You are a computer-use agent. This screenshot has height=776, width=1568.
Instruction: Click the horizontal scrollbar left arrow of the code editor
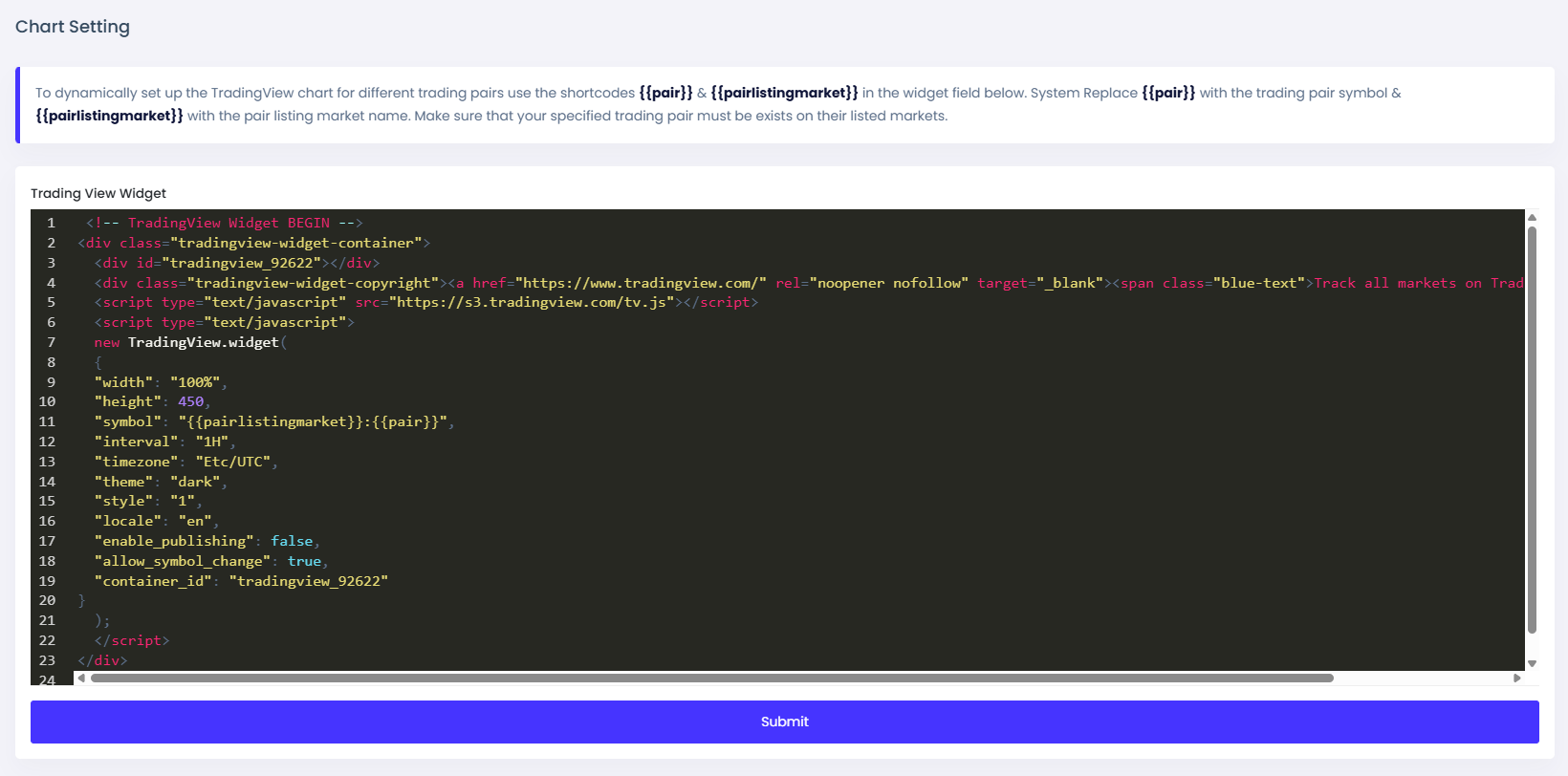click(x=81, y=679)
